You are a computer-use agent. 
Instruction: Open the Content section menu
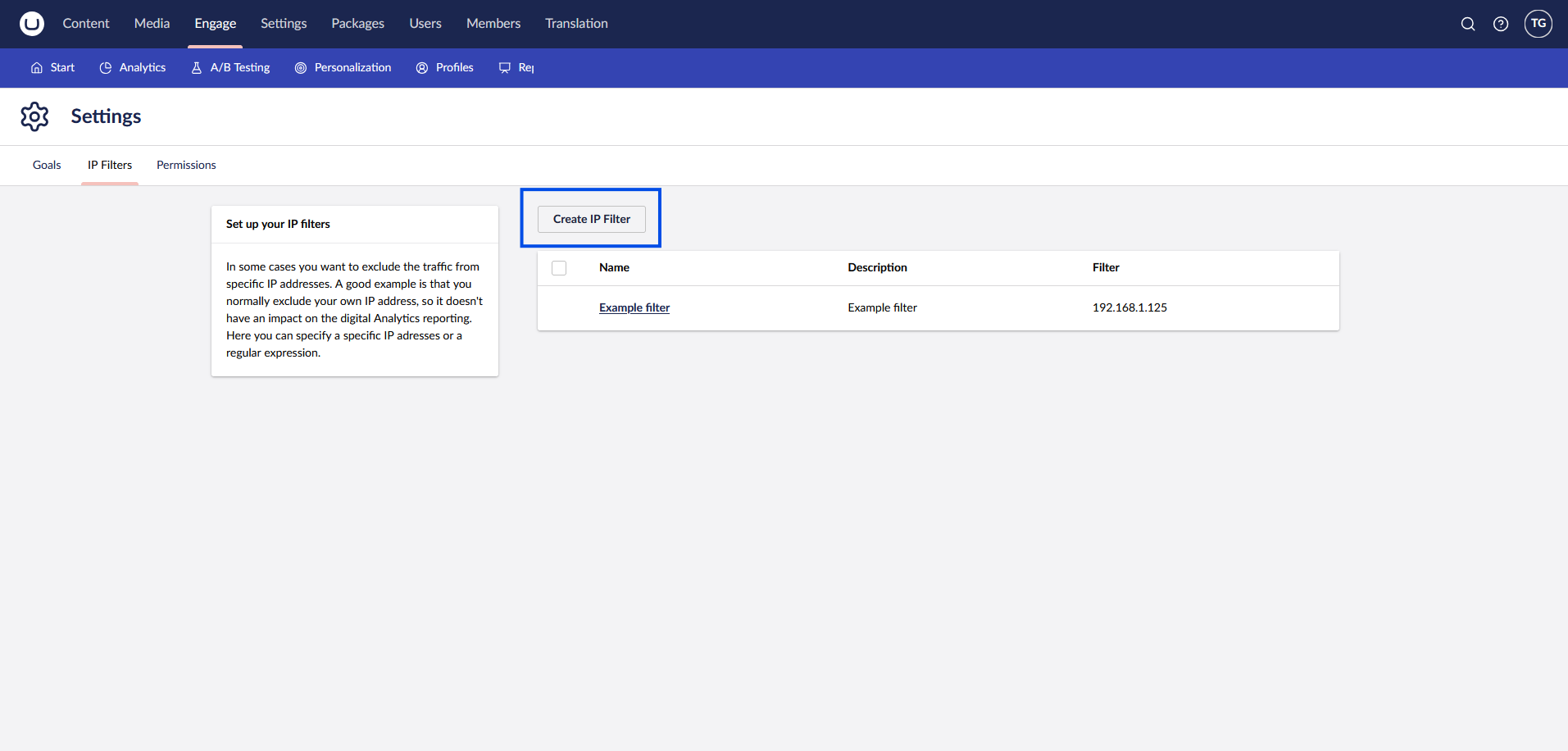86,24
